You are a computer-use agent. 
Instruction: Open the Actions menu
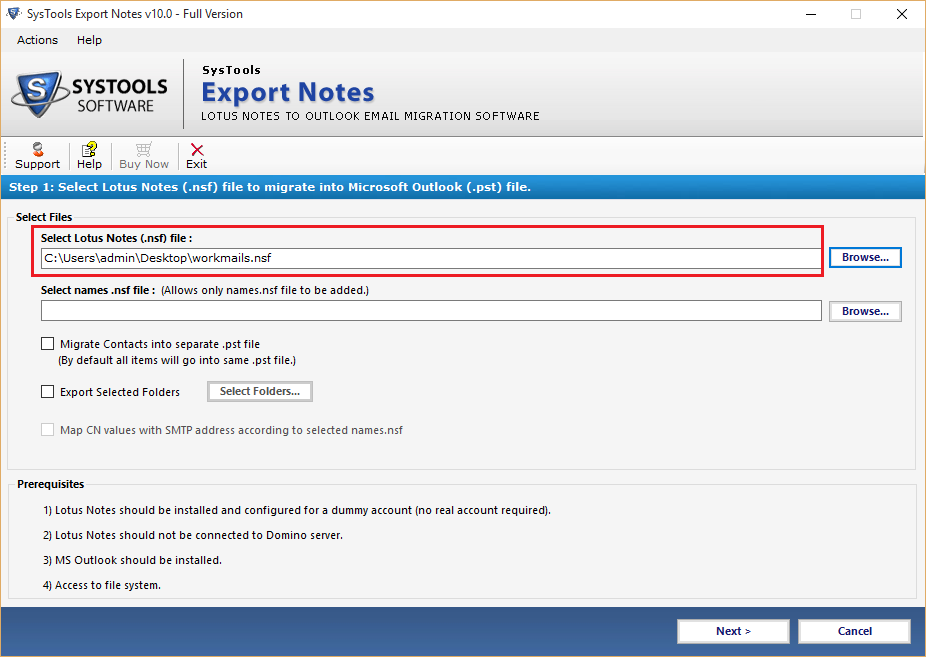click(37, 40)
